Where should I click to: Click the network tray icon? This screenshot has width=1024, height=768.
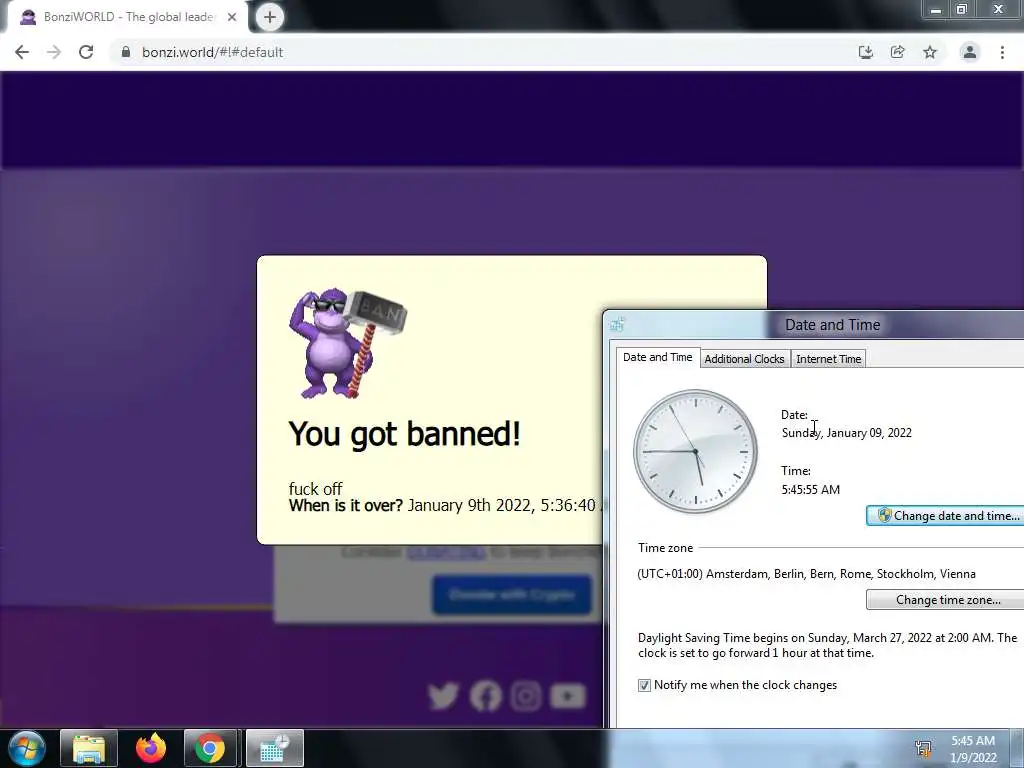click(x=923, y=748)
